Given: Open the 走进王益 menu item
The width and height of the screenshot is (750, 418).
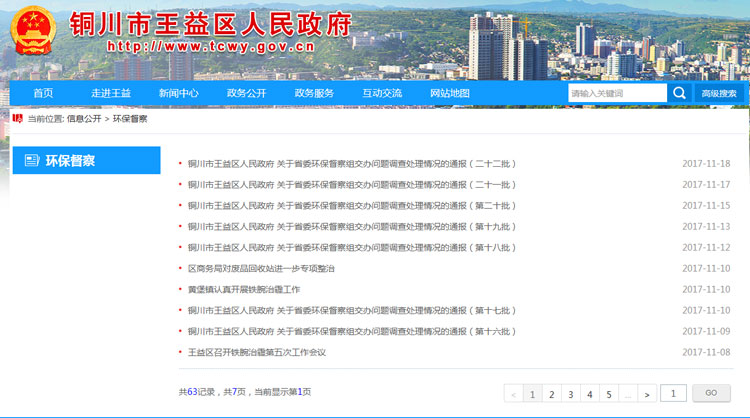Looking at the screenshot, I should (x=110, y=93).
